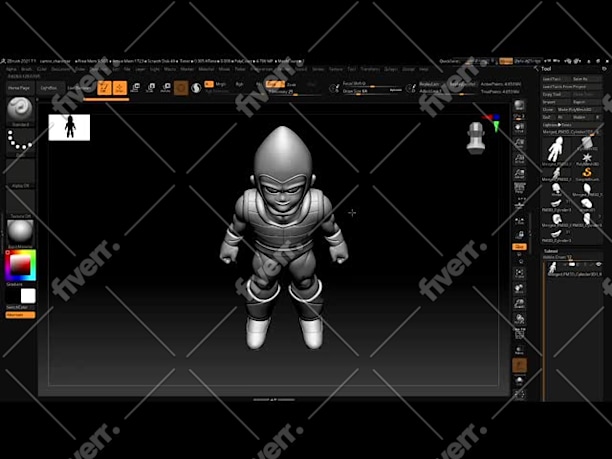Click the Zoom3D icon on right shelf
Screen dimensions: 612x459
(x=519, y=304)
